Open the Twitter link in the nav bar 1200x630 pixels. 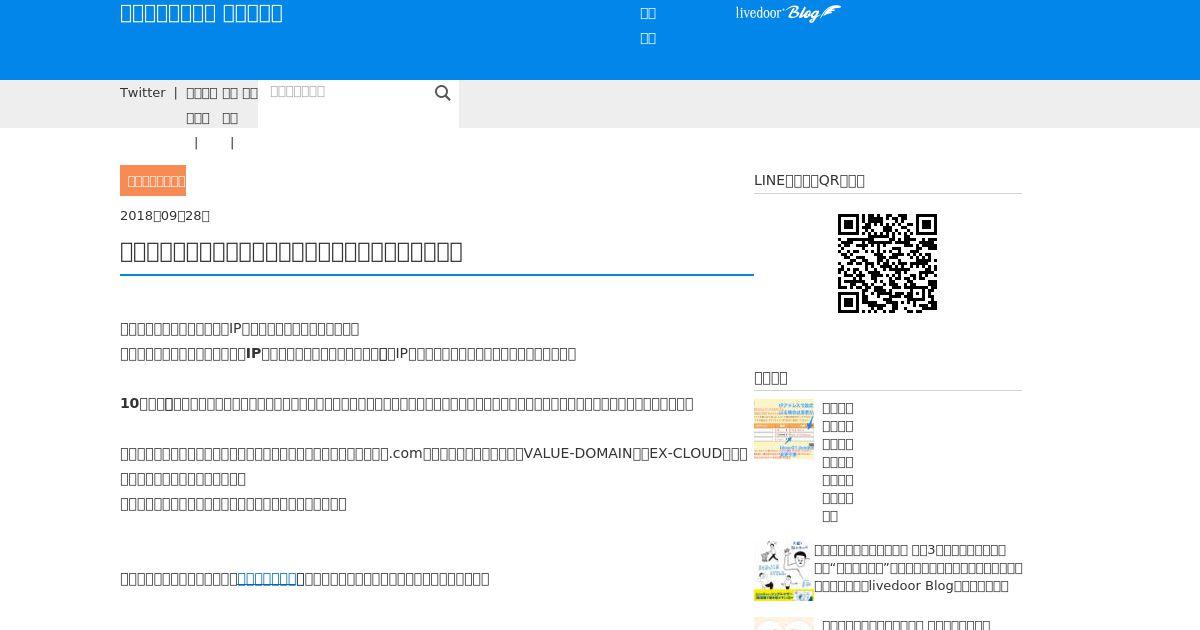tap(143, 92)
